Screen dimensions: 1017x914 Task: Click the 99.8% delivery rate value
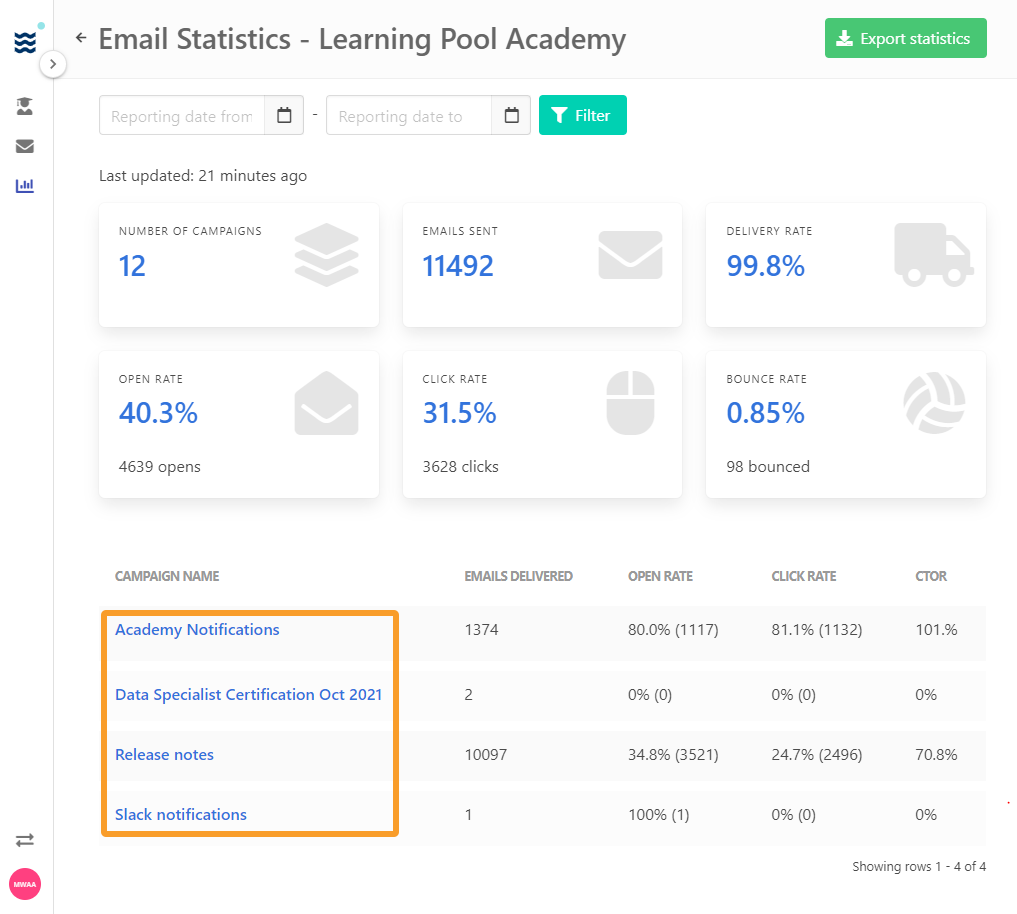765,266
